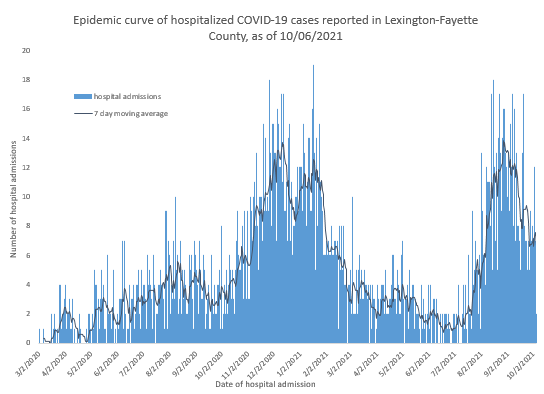Click the 8/2/2020 date axis label
Viewport: 544px width, 394px height.
click(x=159, y=364)
